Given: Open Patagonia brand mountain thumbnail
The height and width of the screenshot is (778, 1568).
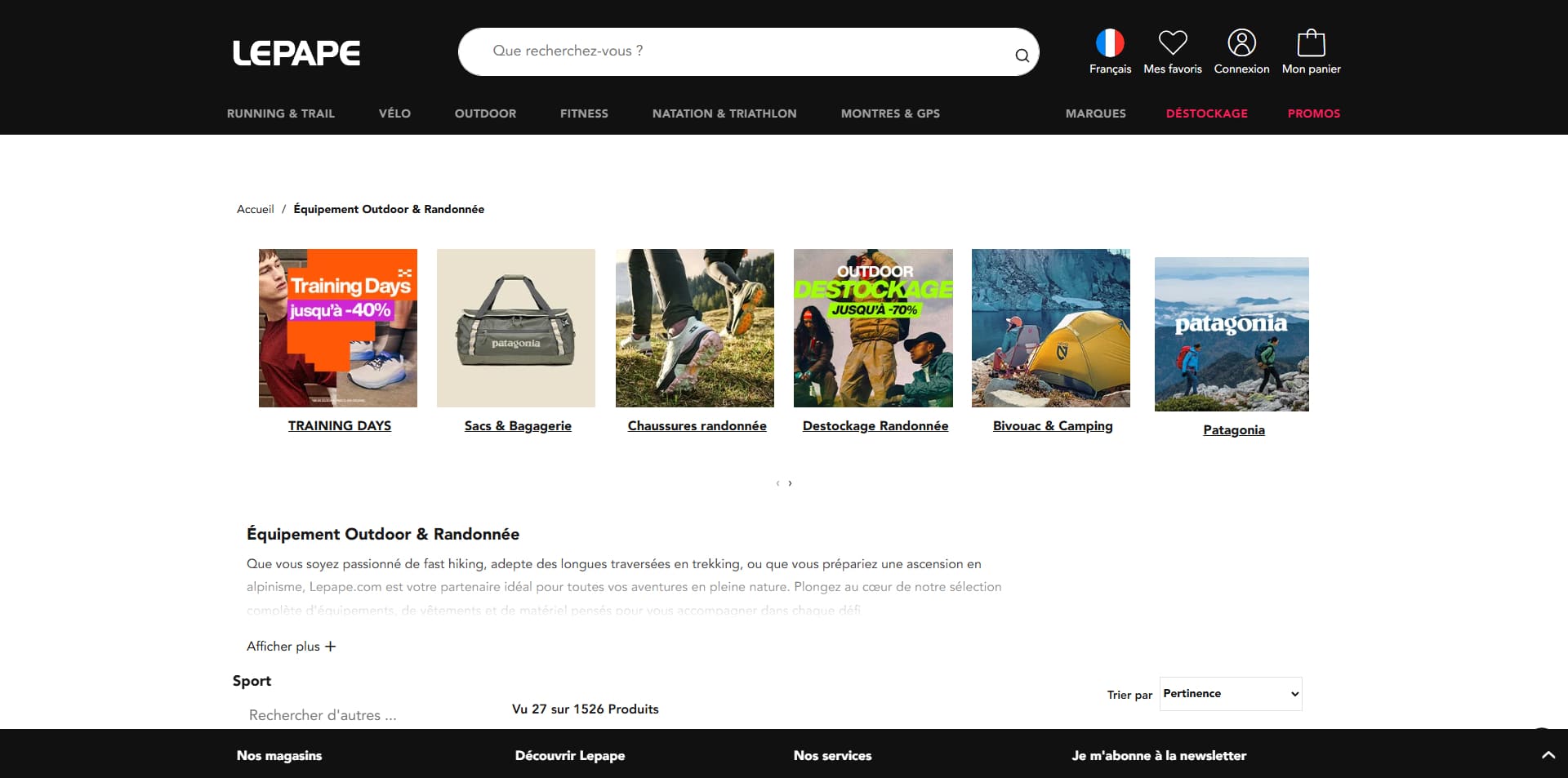Looking at the screenshot, I should (x=1232, y=334).
